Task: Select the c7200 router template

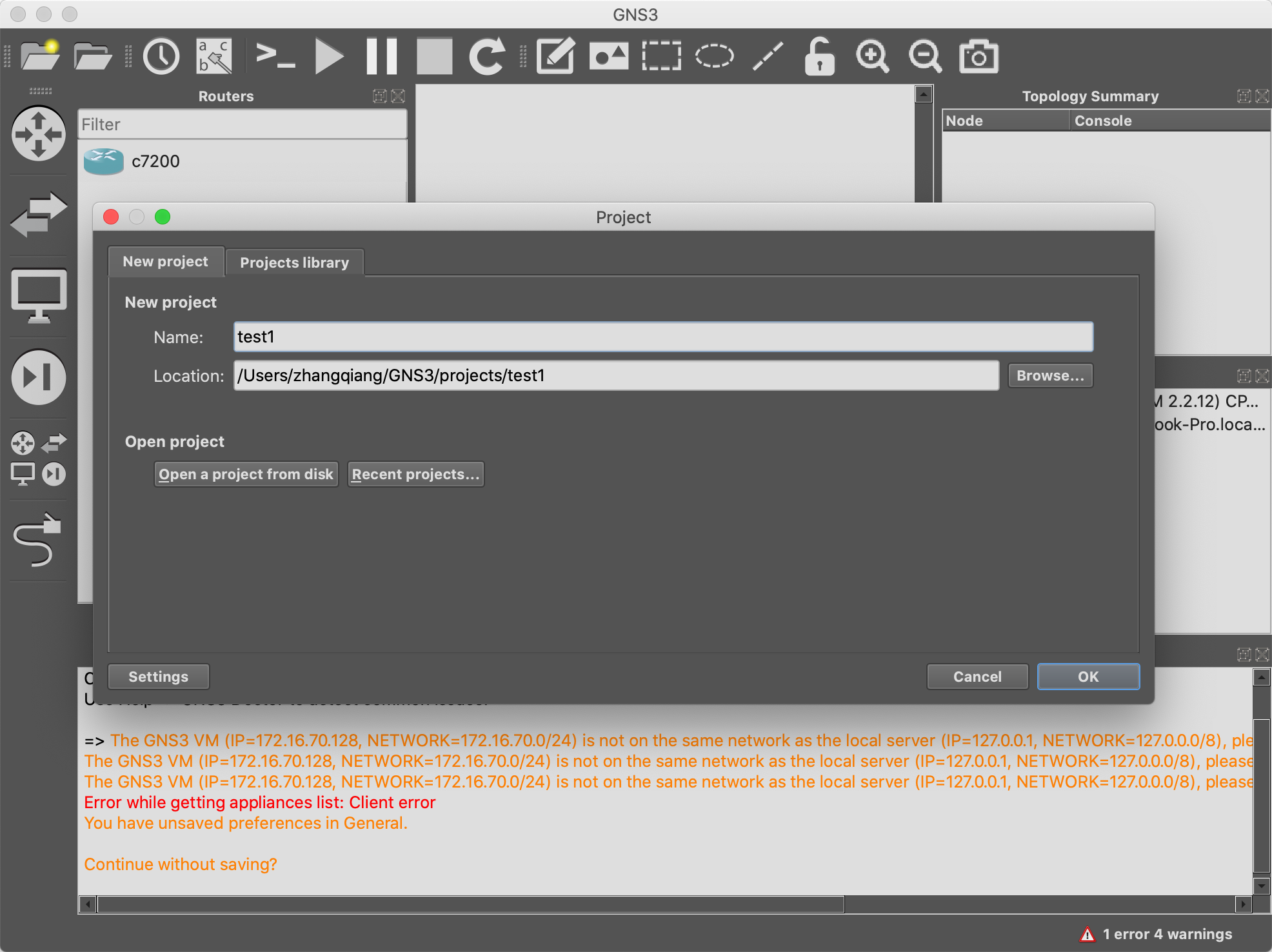Action: point(155,161)
